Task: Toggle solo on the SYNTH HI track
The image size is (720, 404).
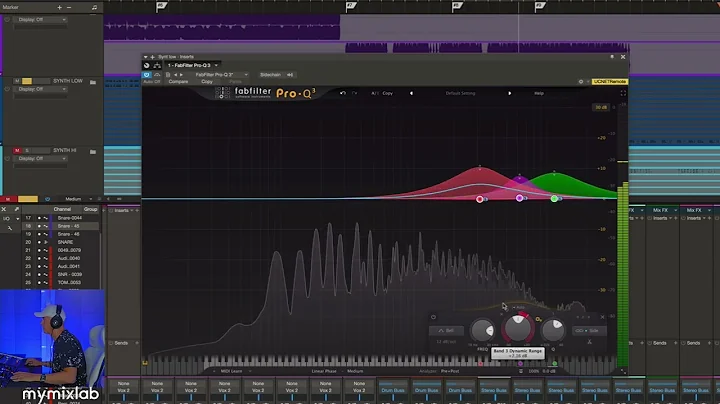Action: (x=27, y=151)
